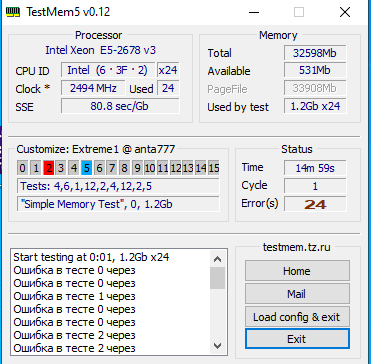This screenshot has height=364, width=371.
Task: Select test indicator box 13
Action: [188, 168]
